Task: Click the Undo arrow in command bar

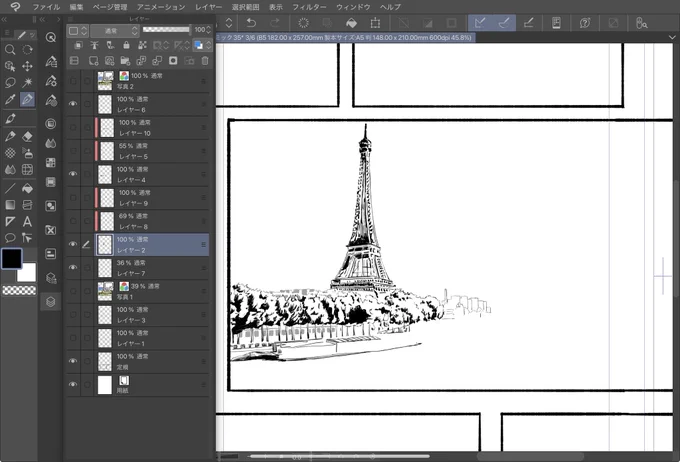Action: click(x=251, y=23)
